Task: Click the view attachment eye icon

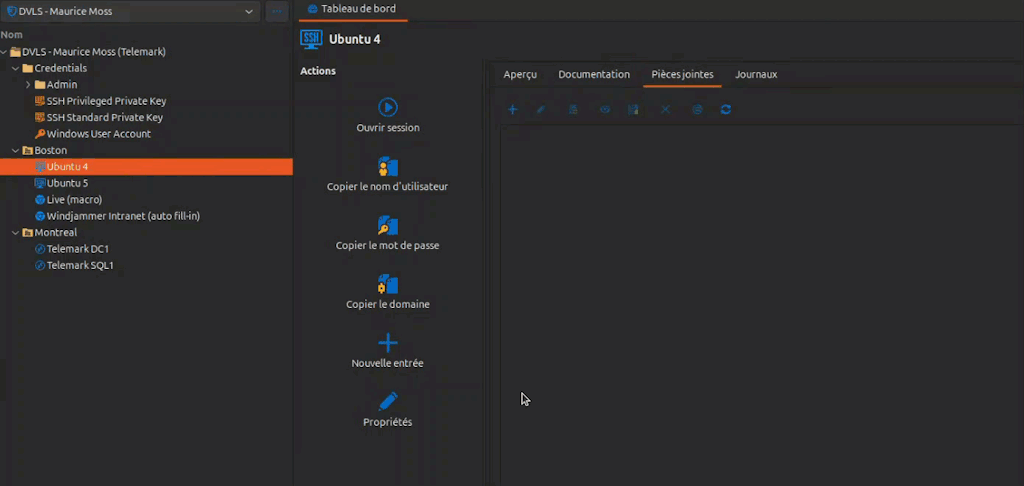Action: [x=605, y=110]
